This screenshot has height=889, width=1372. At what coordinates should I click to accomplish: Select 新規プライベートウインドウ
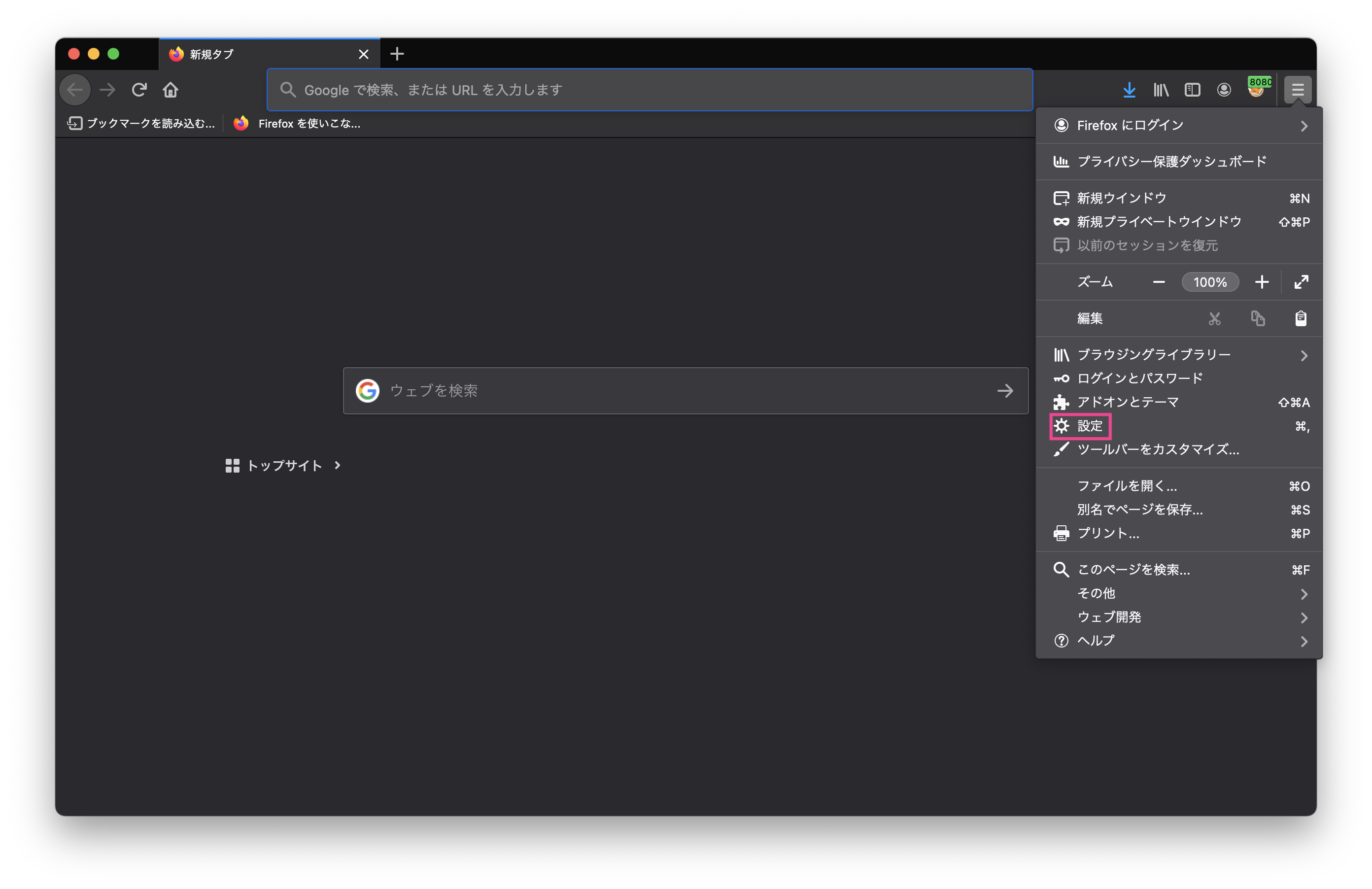(x=1179, y=222)
